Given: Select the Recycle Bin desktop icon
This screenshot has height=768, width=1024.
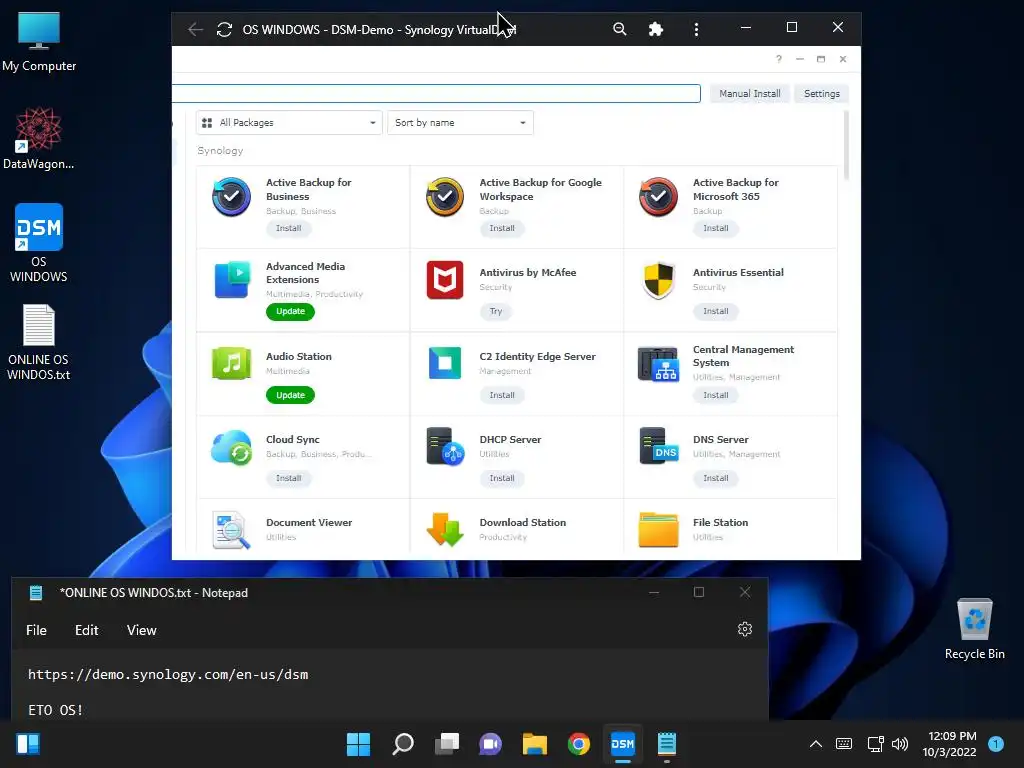Looking at the screenshot, I should (974, 629).
